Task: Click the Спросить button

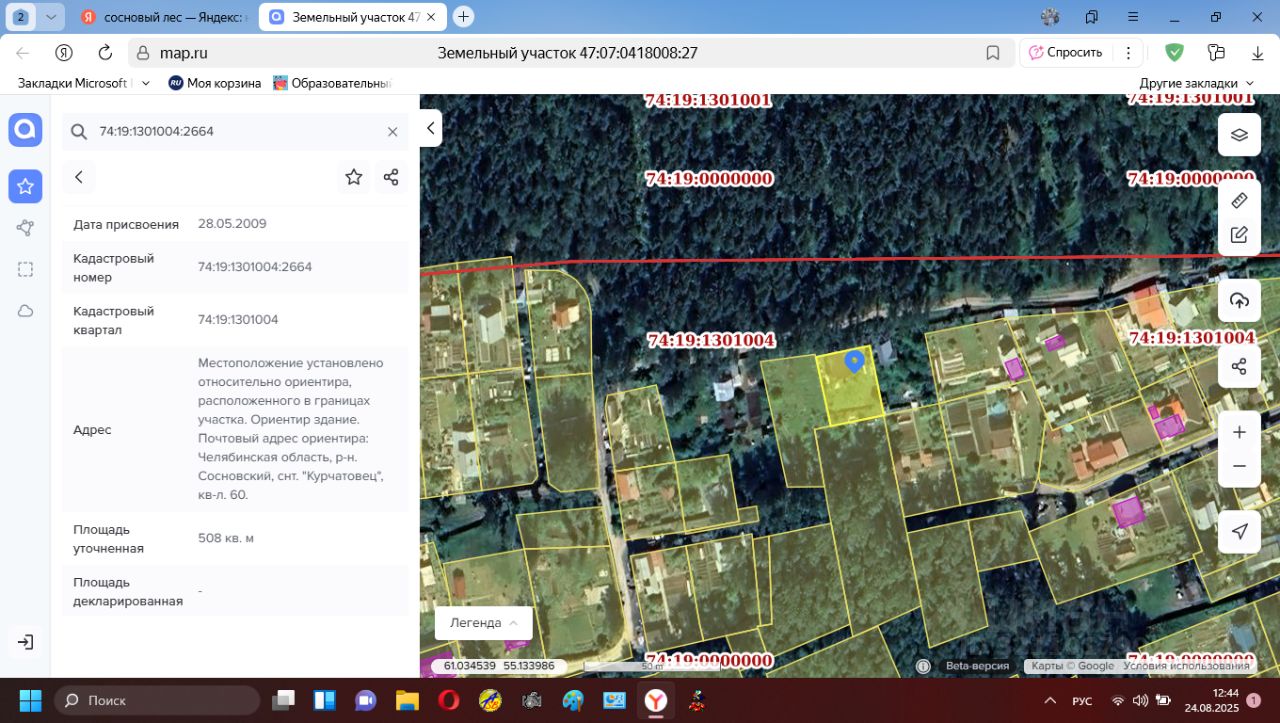Action: [x=1065, y=53]
